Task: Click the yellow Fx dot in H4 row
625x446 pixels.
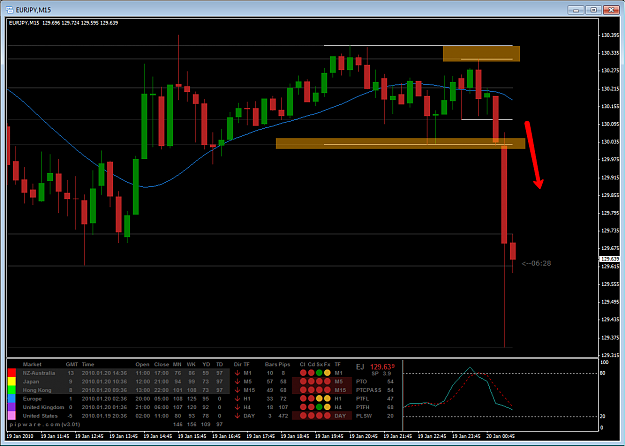Action: point(327,407)
